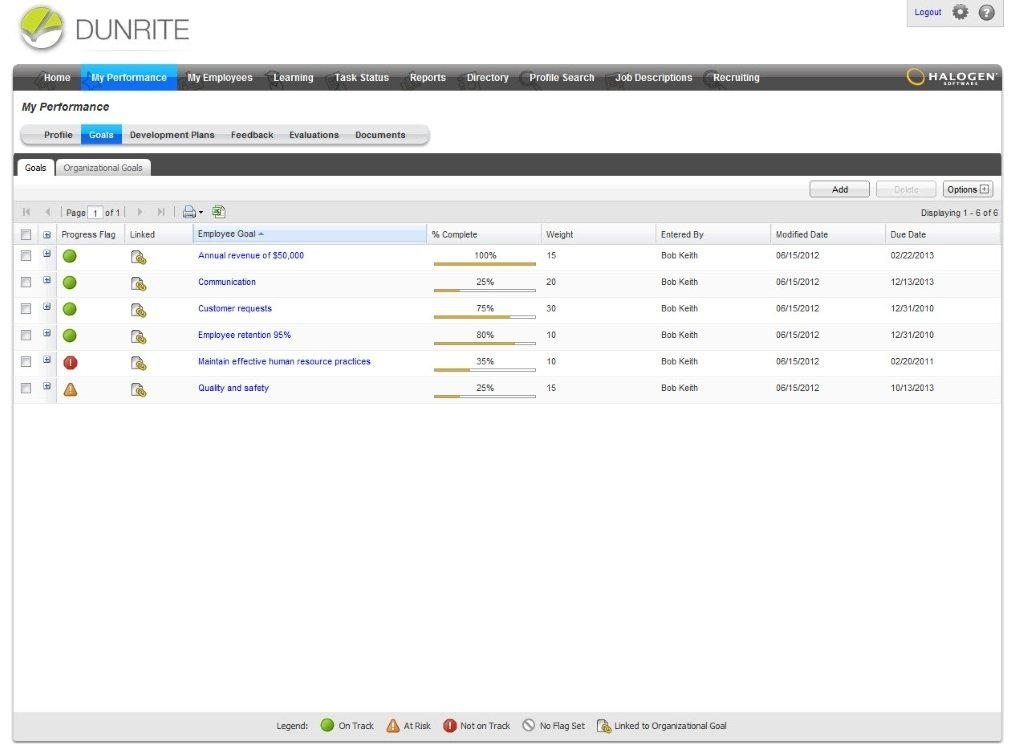Click linked icon for Annual revenue goal
Image resolution: width=1024 pixels, height=750 pixels.
[138, 257]
